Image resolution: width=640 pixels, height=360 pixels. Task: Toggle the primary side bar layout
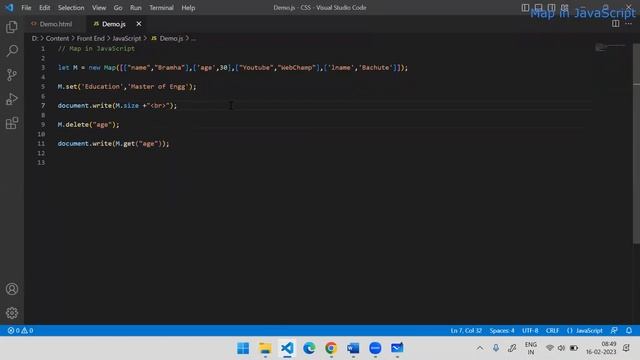525,7
